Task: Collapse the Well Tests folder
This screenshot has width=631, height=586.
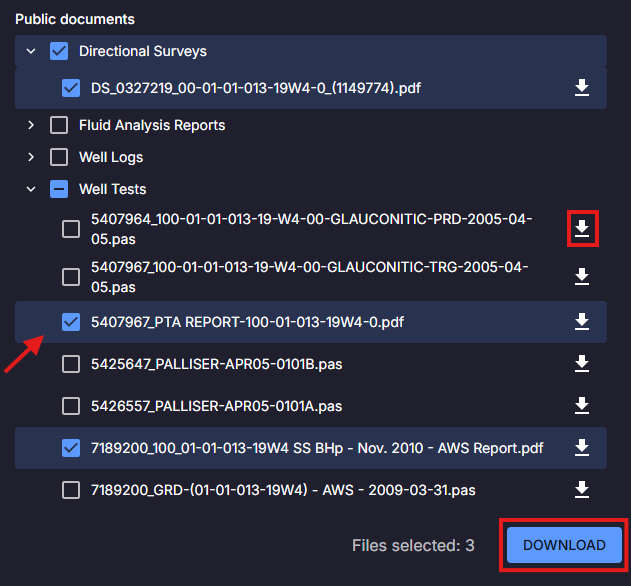Action: 31,189
